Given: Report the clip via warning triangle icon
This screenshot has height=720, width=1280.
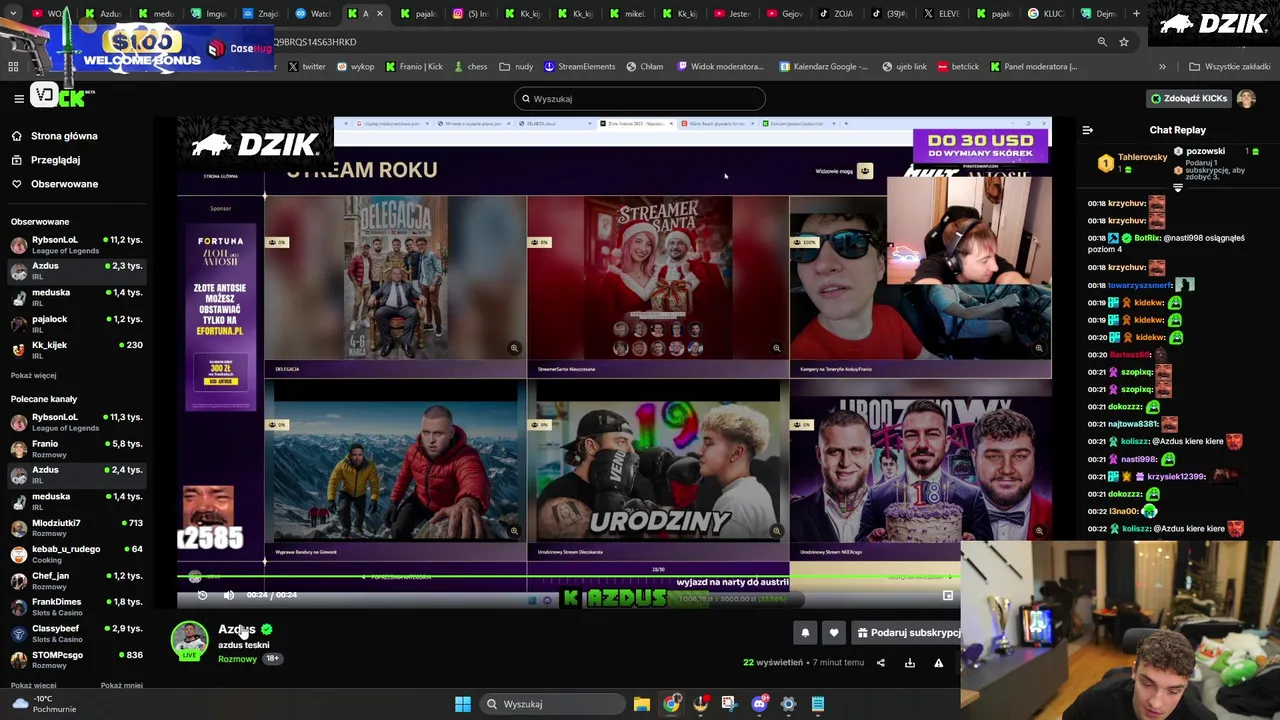Looking at the screenshot, I should (x=938, y=663).
